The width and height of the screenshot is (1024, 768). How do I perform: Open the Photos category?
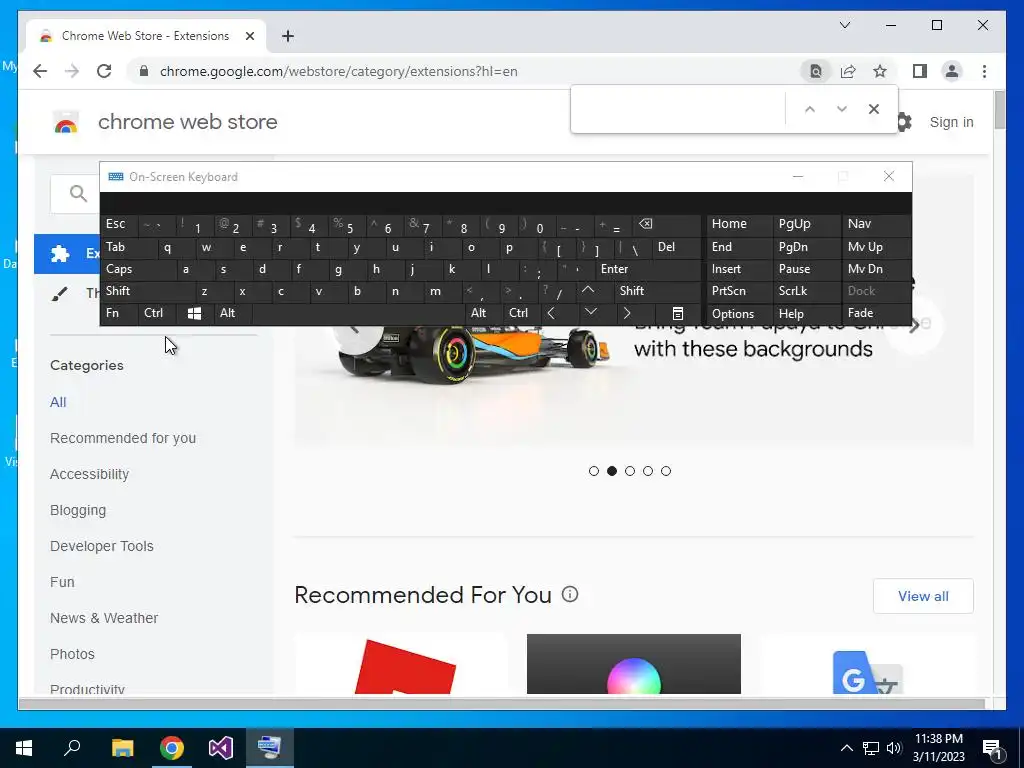click(x=72, y=654)
